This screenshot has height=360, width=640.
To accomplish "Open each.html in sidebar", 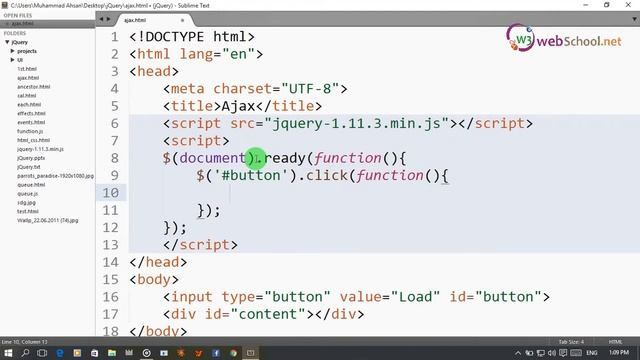I will 29,104.
